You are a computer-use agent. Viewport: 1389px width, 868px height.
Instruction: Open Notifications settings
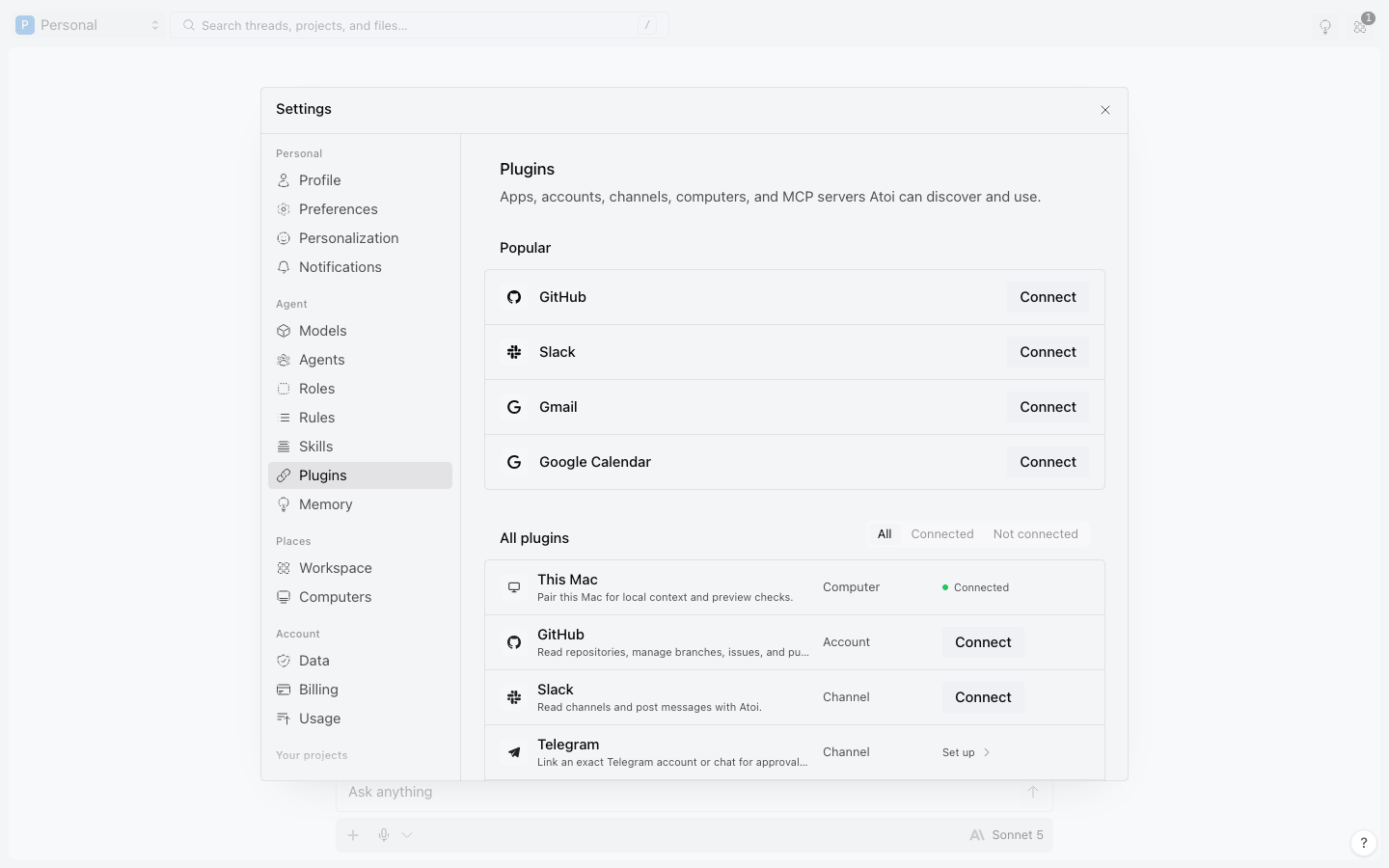tap(360, 267)
